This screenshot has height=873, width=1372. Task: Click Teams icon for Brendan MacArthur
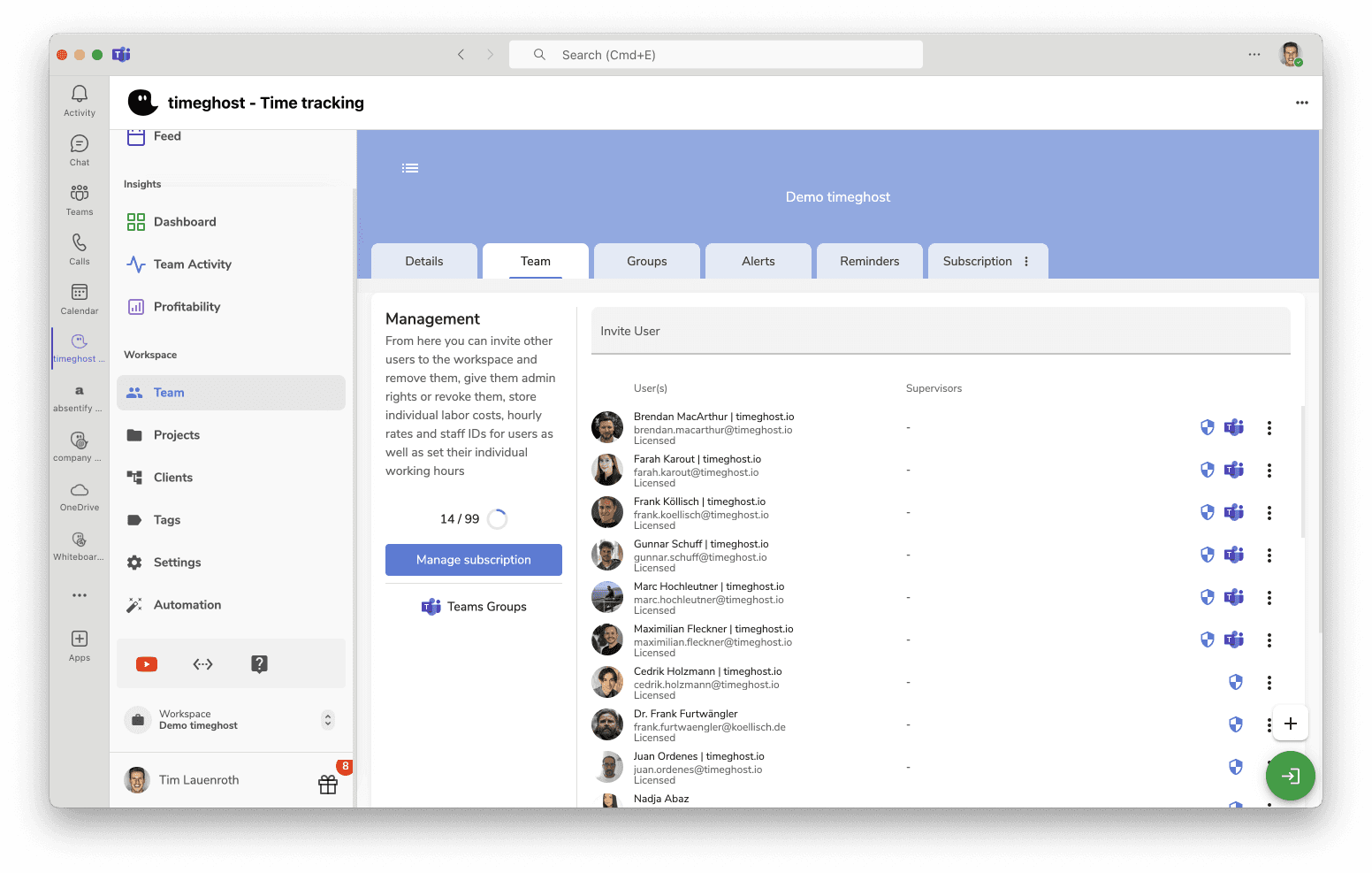[1234, 428]
